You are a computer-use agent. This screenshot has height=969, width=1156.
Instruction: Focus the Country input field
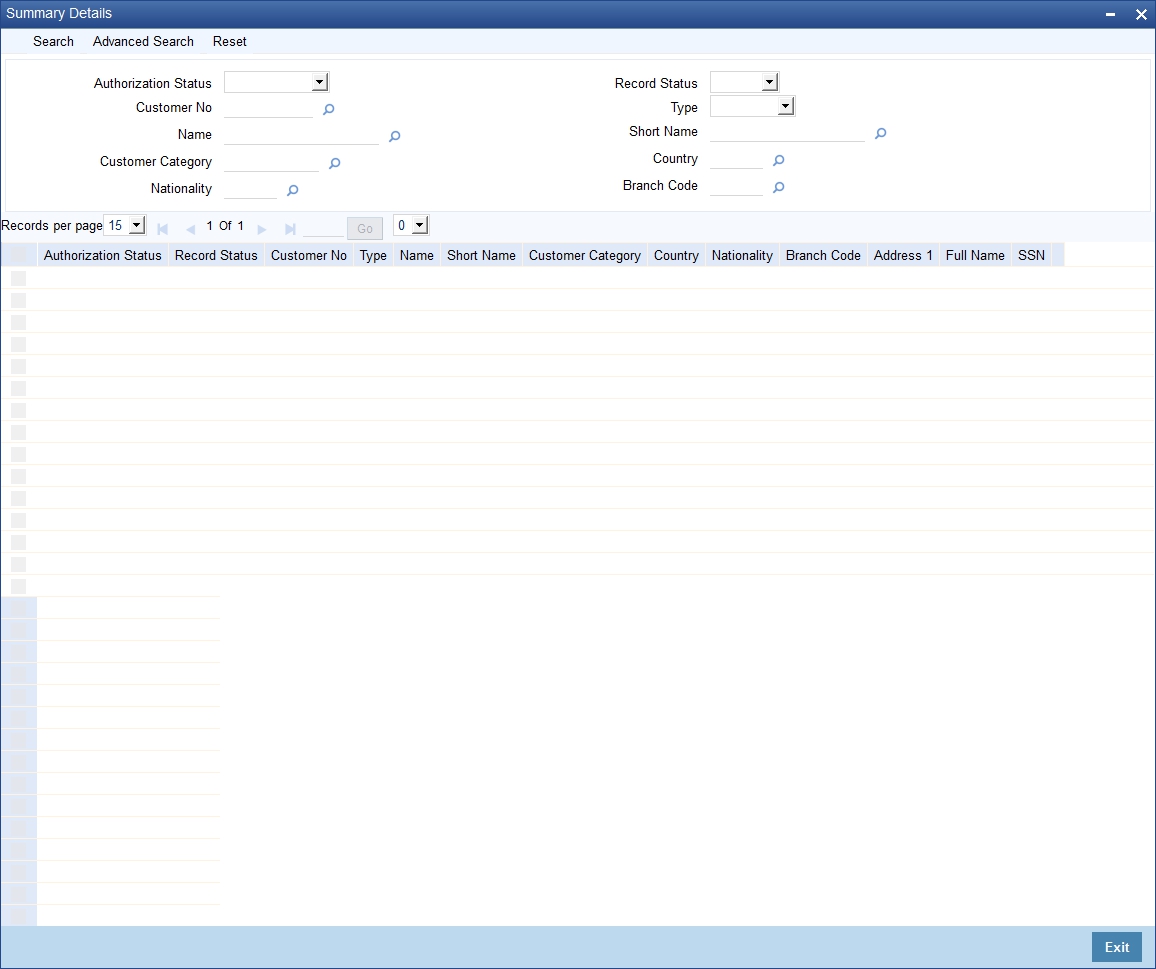[x=737, y=159]
